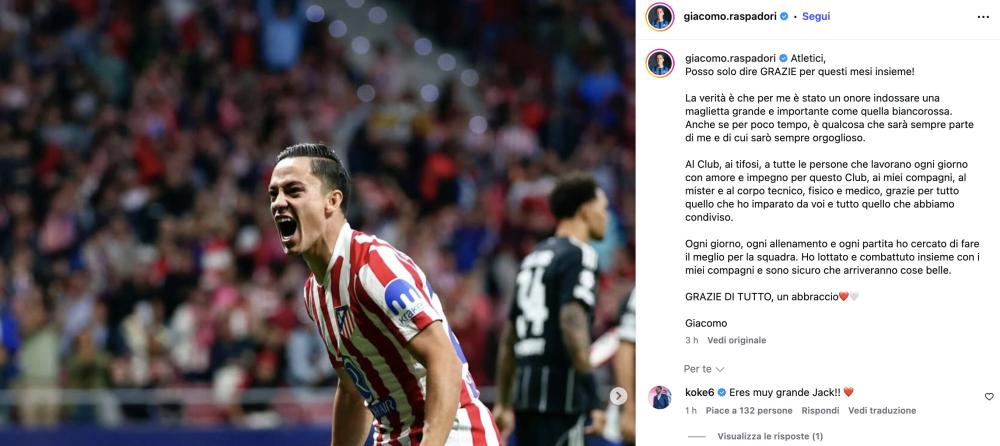Expand replies via 'Visualizza le risposte (1)'
Viewport: 1000px width, 446px height.
click(x=770, y=436)
